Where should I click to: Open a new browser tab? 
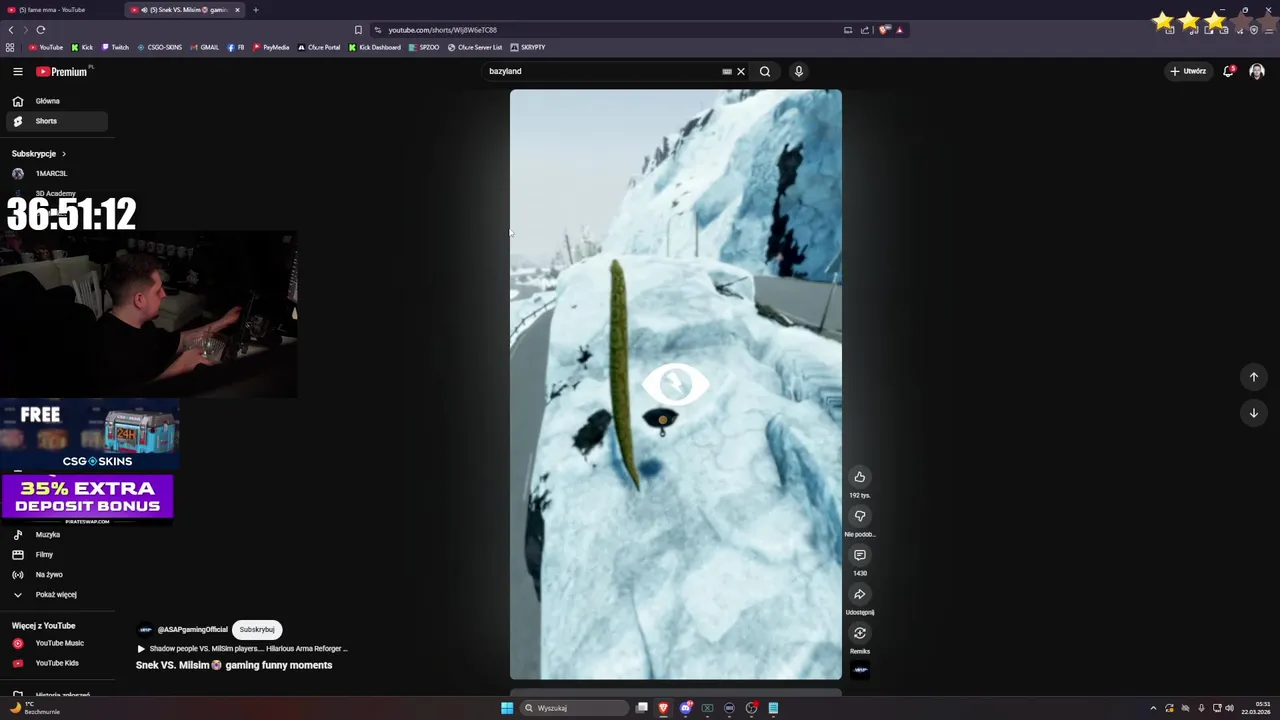[x=255, y=10]
